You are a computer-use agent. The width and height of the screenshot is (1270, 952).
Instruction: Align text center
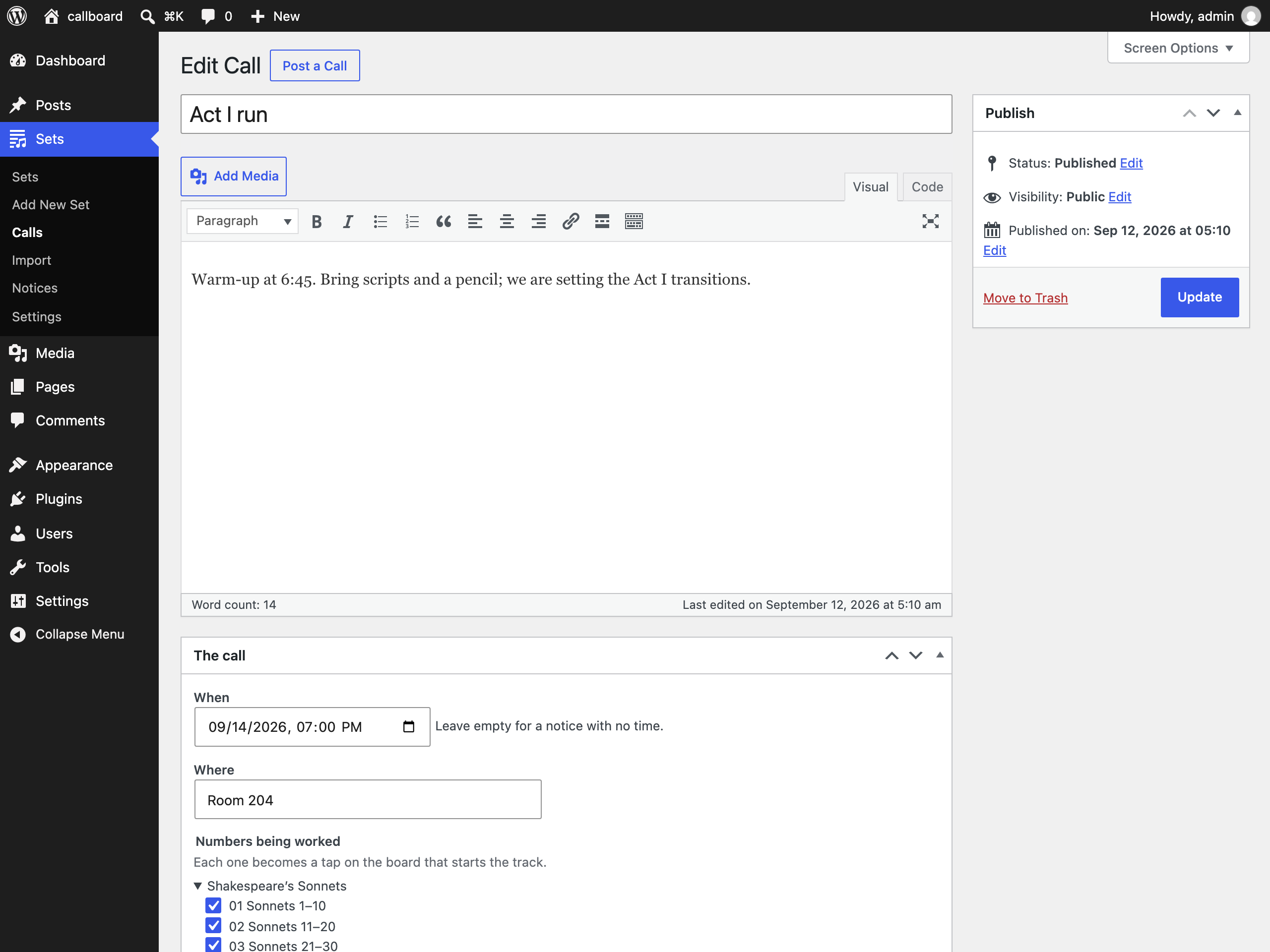(507, 222)
